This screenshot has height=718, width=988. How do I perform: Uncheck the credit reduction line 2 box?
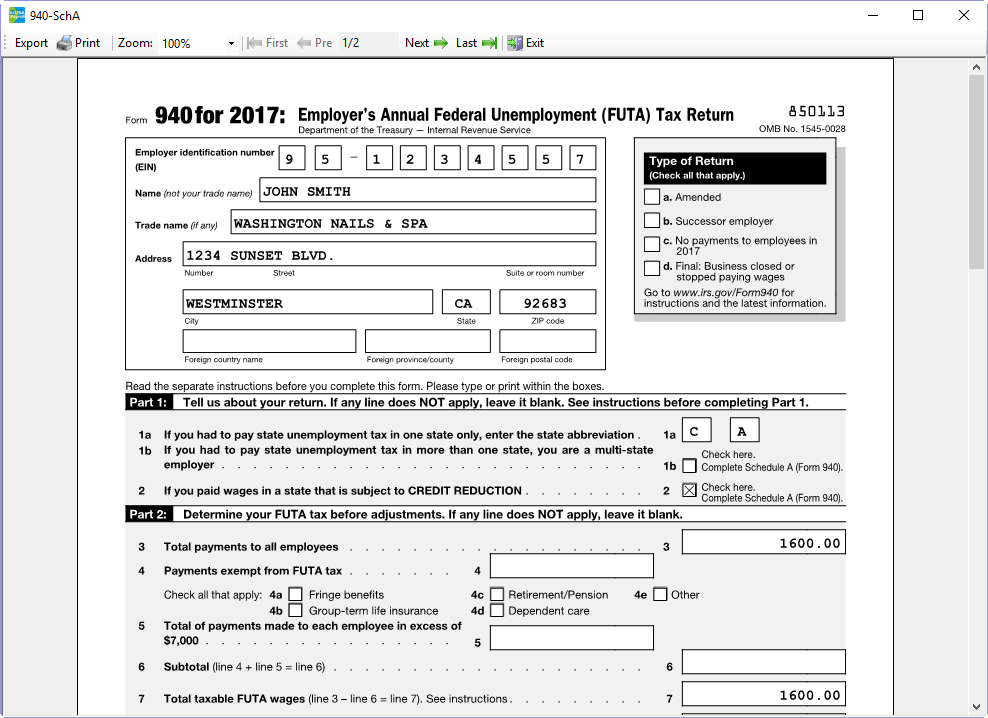(689, 491)
